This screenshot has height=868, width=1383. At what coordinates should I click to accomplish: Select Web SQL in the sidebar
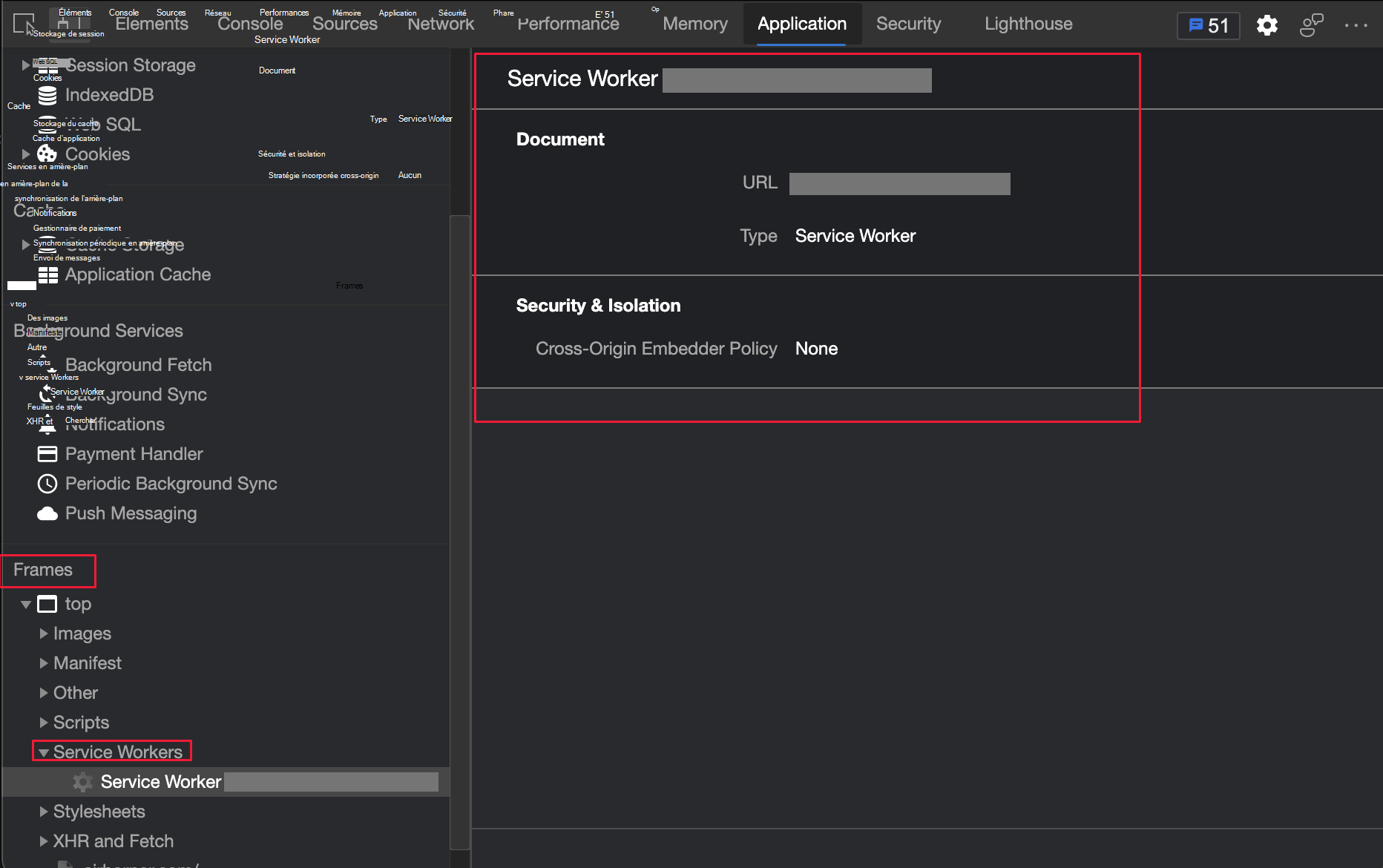coord(103,125)
